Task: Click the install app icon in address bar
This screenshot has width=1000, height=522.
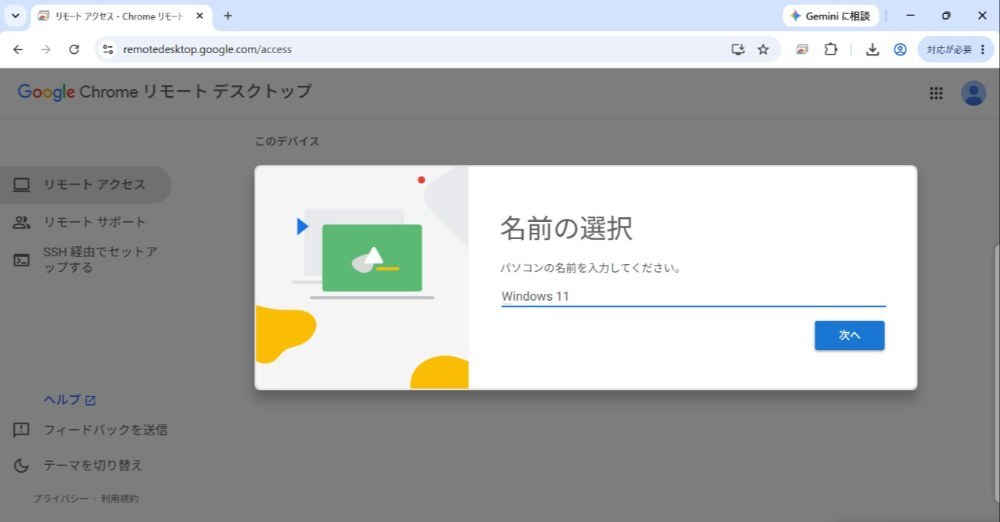Action: [x=738, y=49]
